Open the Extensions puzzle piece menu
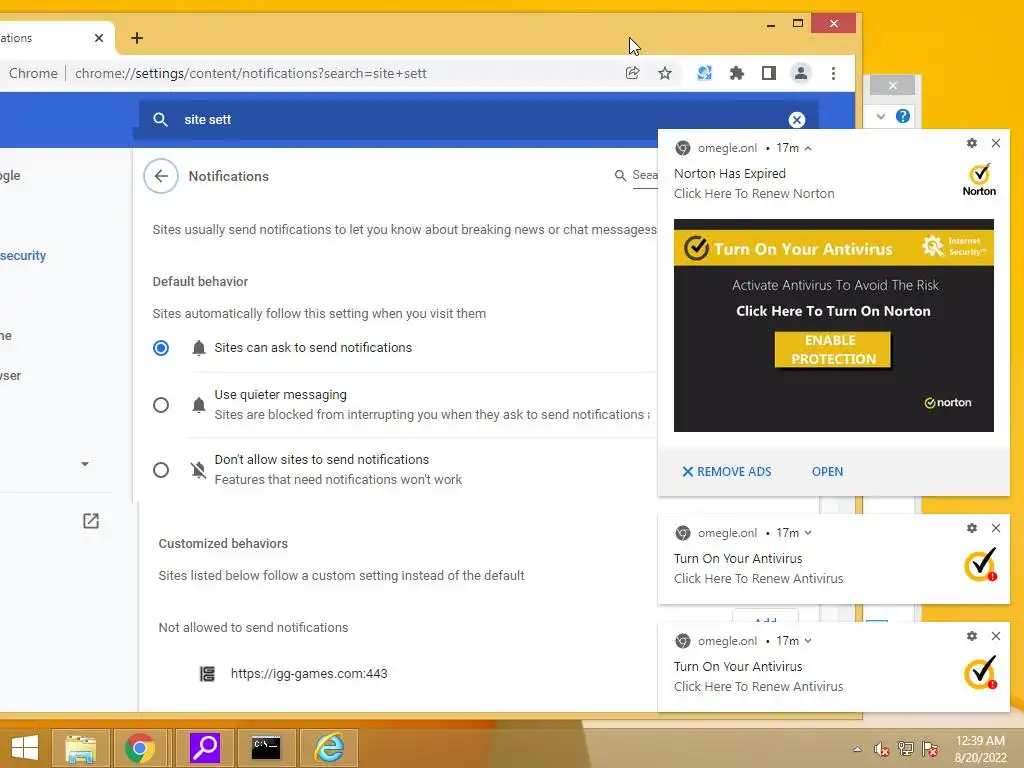The width and height of the screenshot is (1024, 768). pos(737,73)
